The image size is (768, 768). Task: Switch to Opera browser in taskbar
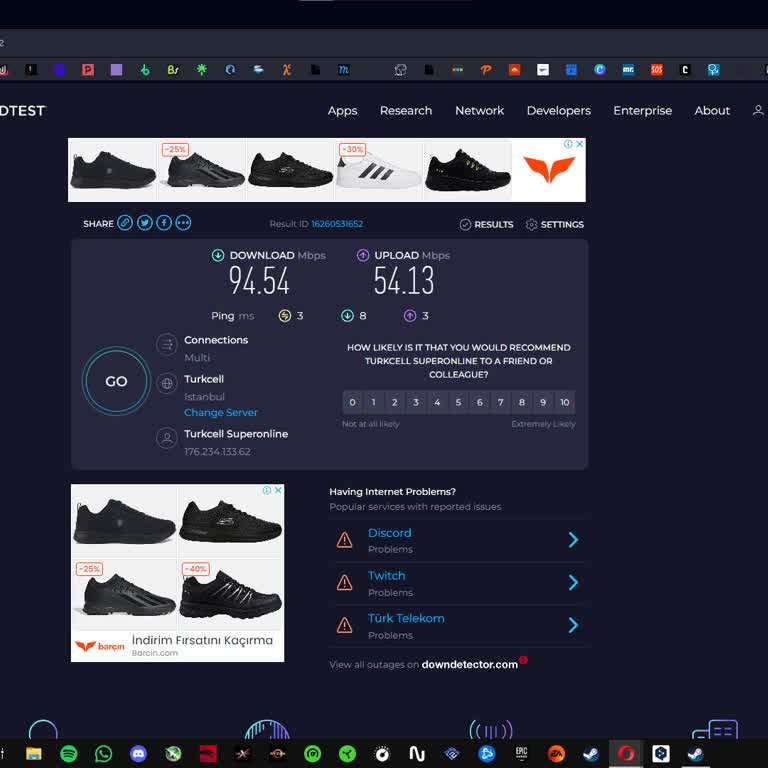pos(625,753)
